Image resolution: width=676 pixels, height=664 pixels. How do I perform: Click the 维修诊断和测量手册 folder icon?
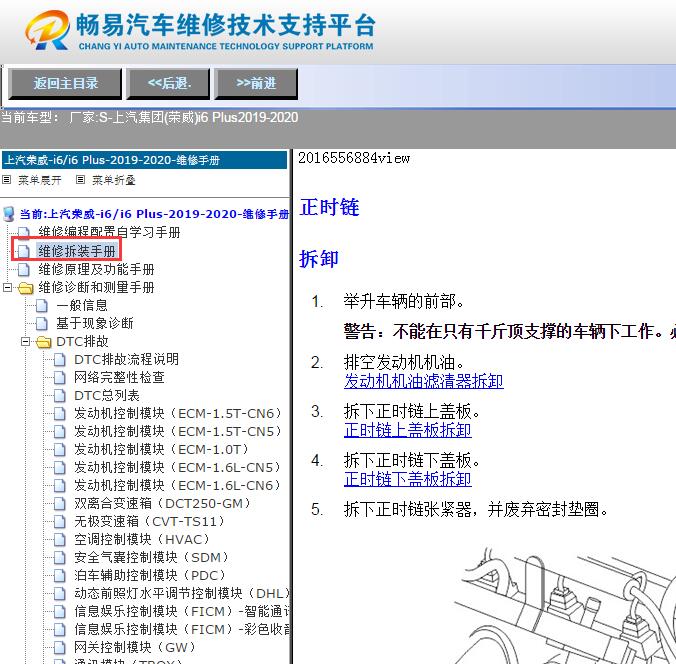(x=26, y=288)
